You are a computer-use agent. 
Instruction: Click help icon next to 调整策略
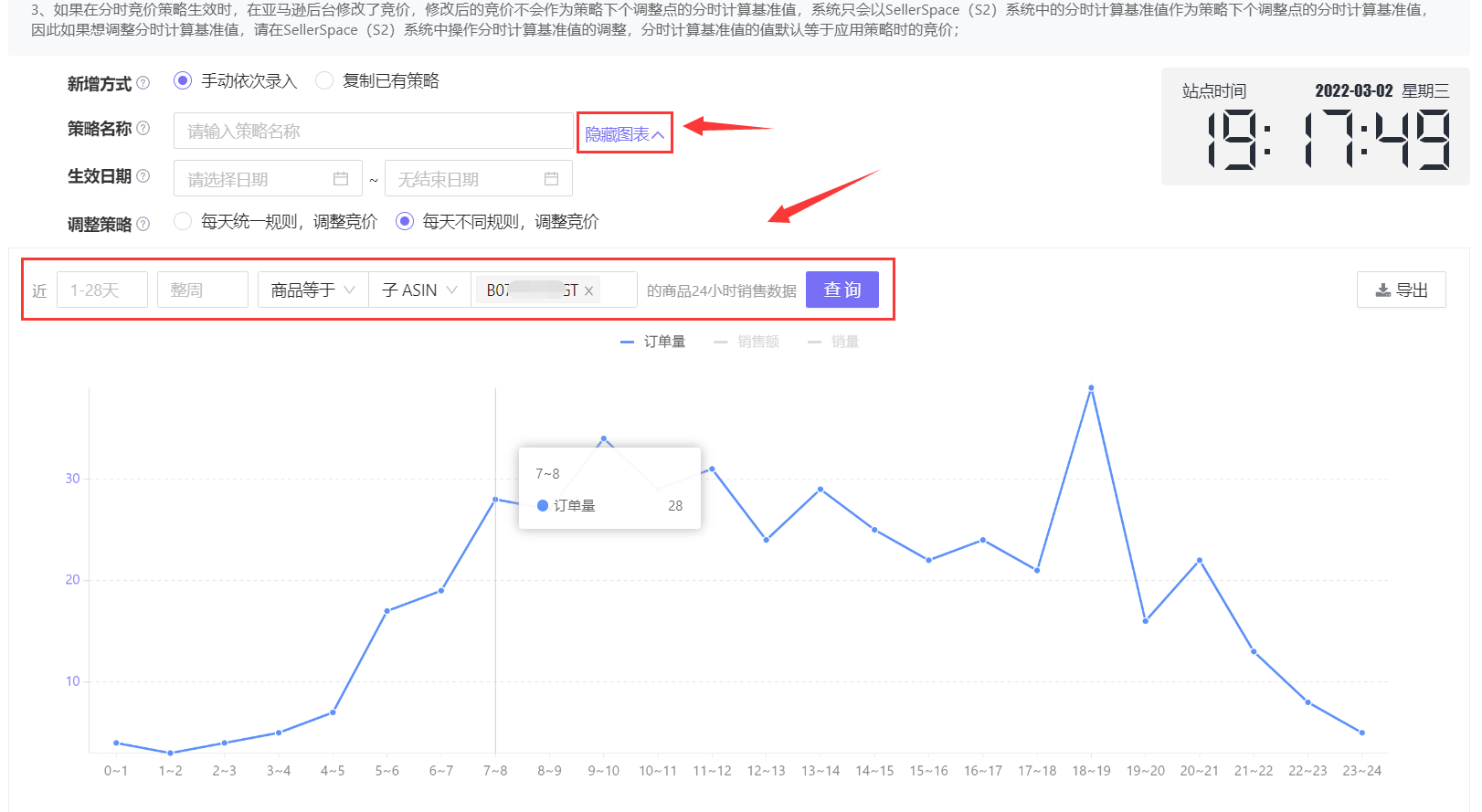click(x=143, y=224)
